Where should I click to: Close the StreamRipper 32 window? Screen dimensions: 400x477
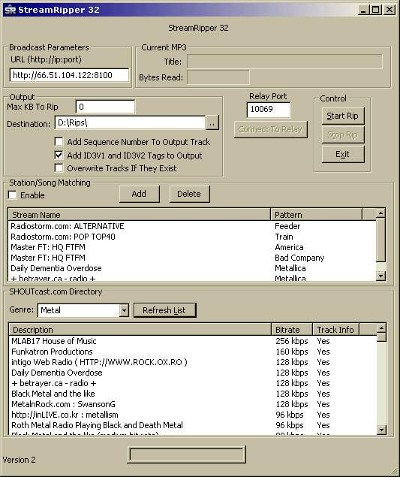coord(389,10)
